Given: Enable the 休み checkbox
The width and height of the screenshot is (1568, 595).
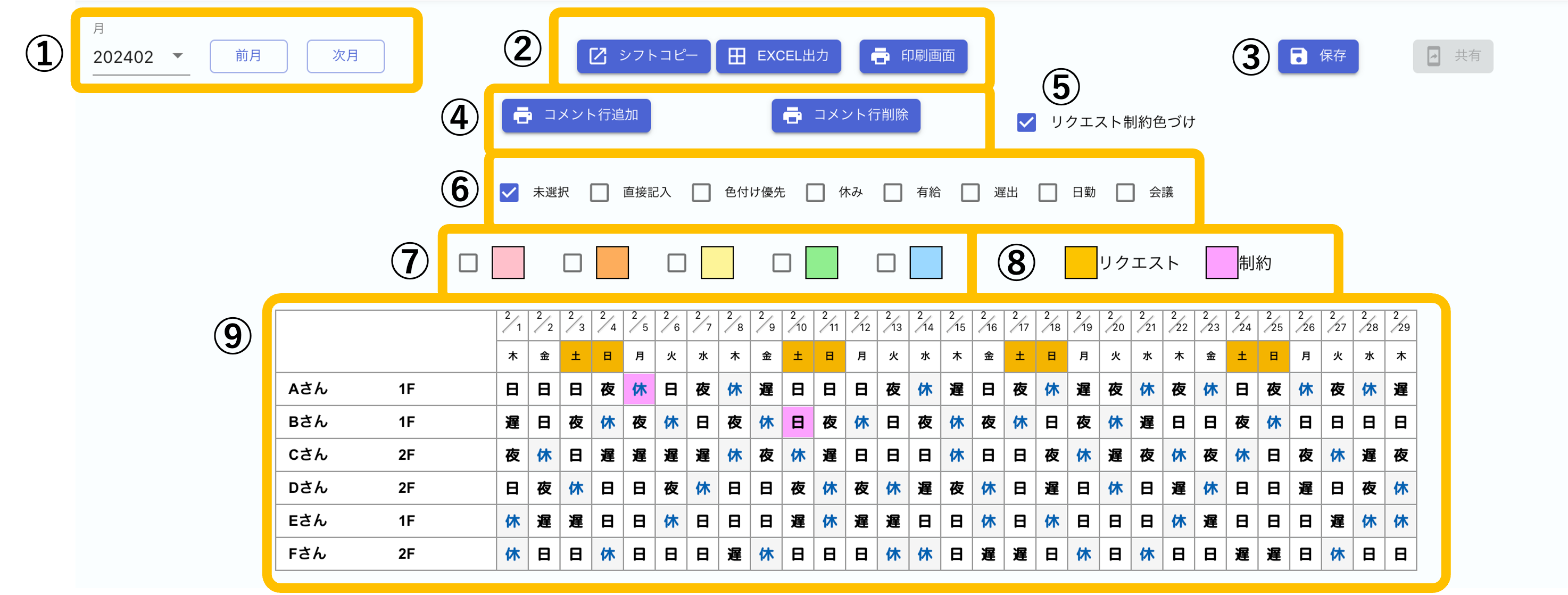Looking at the screenshot, I should click(x=815, y=193).
